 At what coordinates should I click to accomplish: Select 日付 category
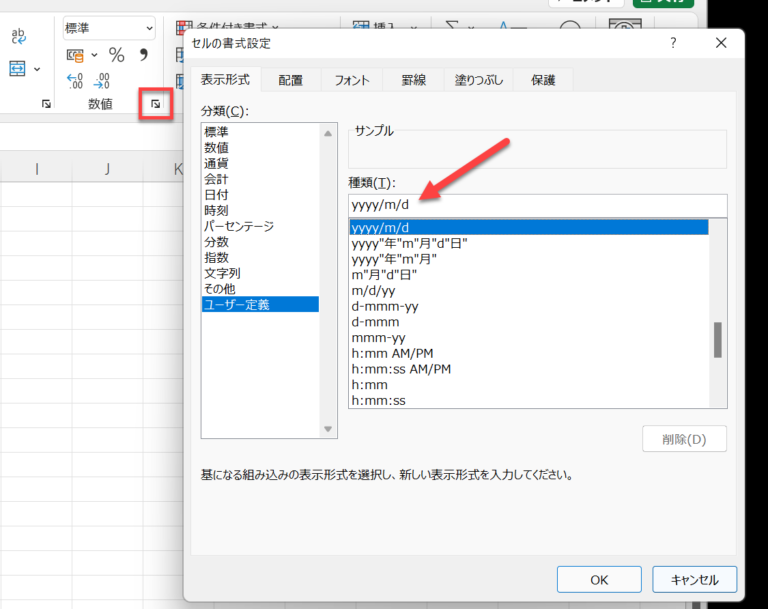pos(260,195)
